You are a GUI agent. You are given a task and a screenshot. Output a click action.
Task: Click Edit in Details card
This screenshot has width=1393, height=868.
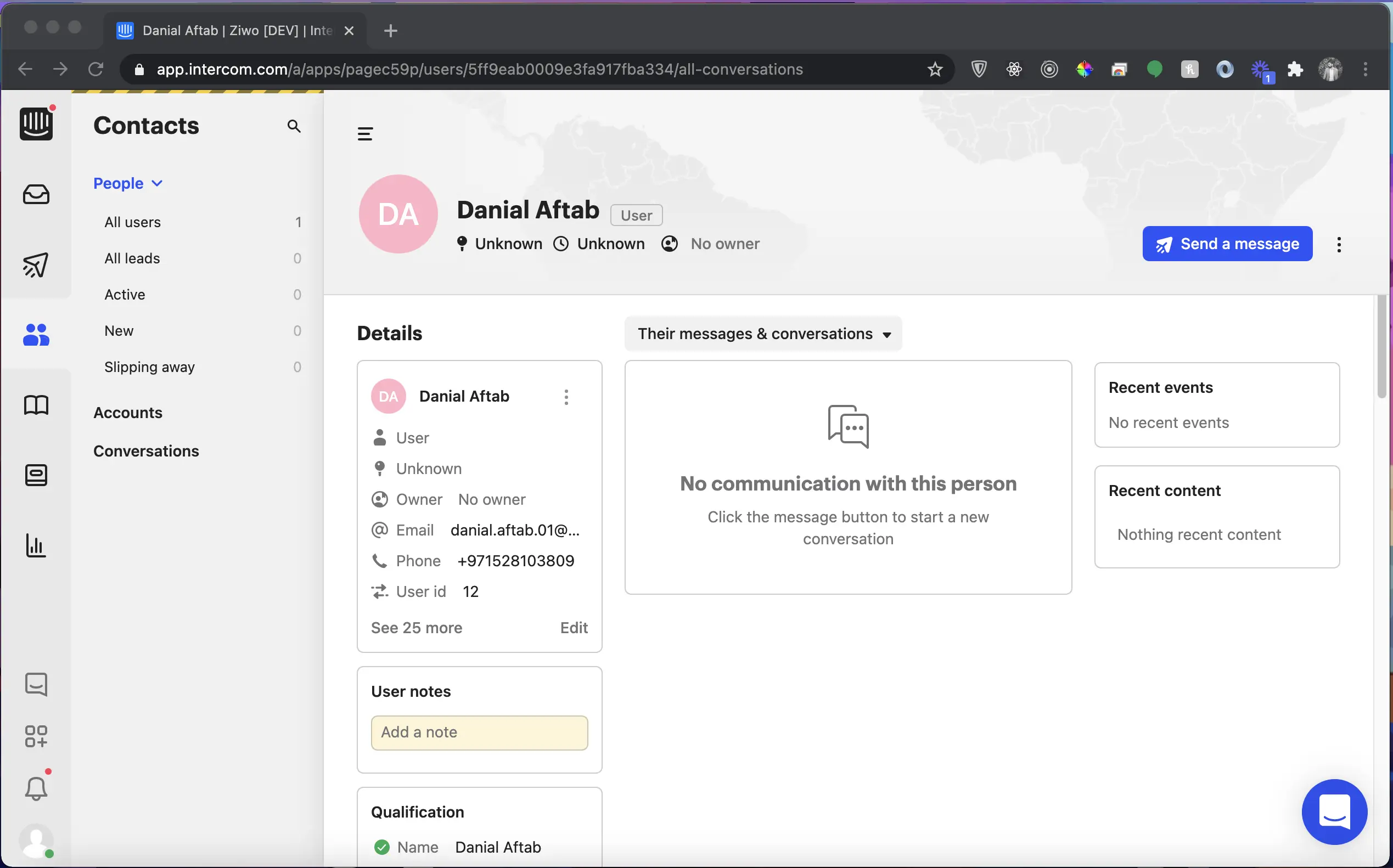coord(574,628)
